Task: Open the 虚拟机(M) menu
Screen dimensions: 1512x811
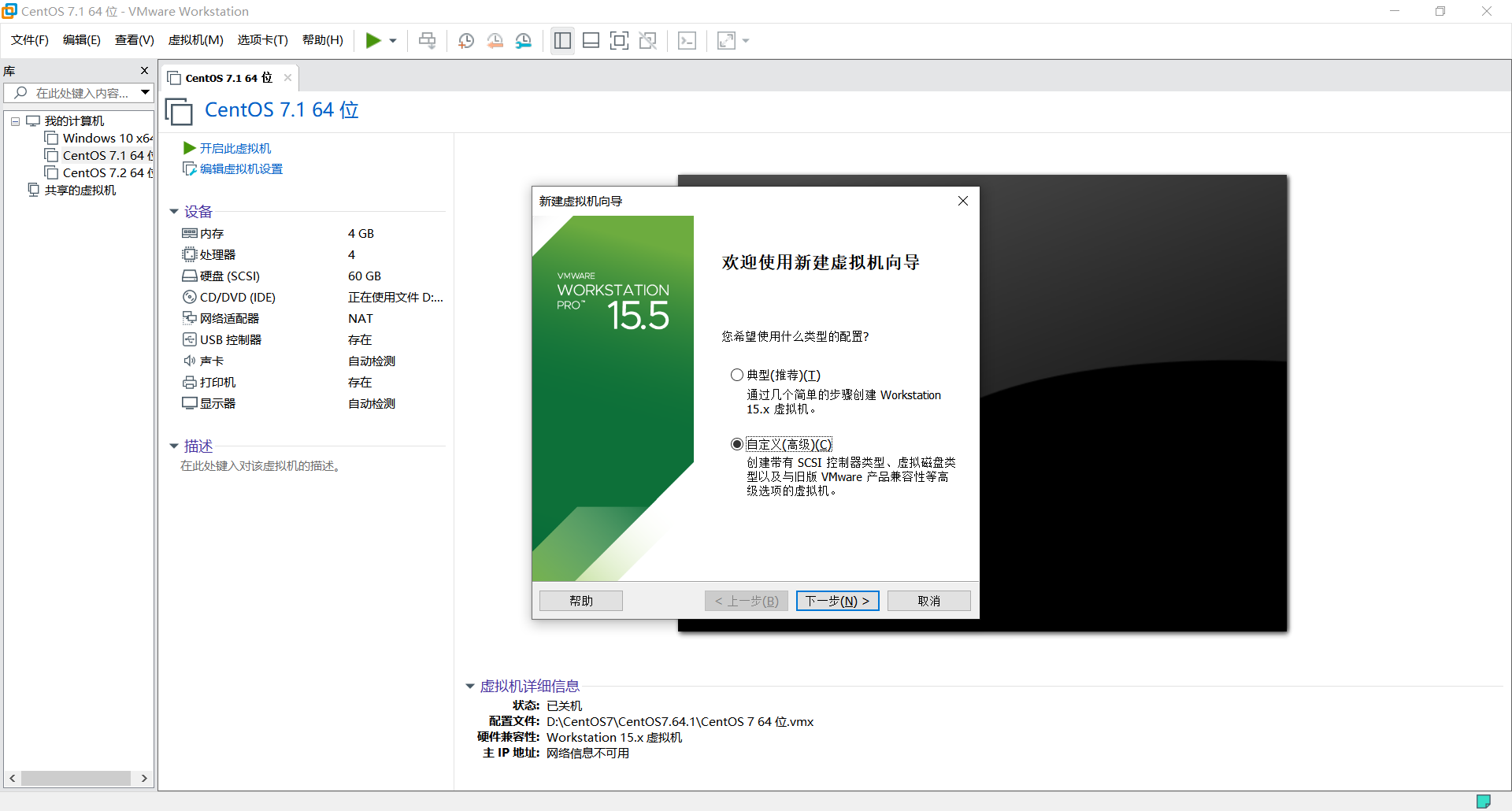Action: (196, 40)
